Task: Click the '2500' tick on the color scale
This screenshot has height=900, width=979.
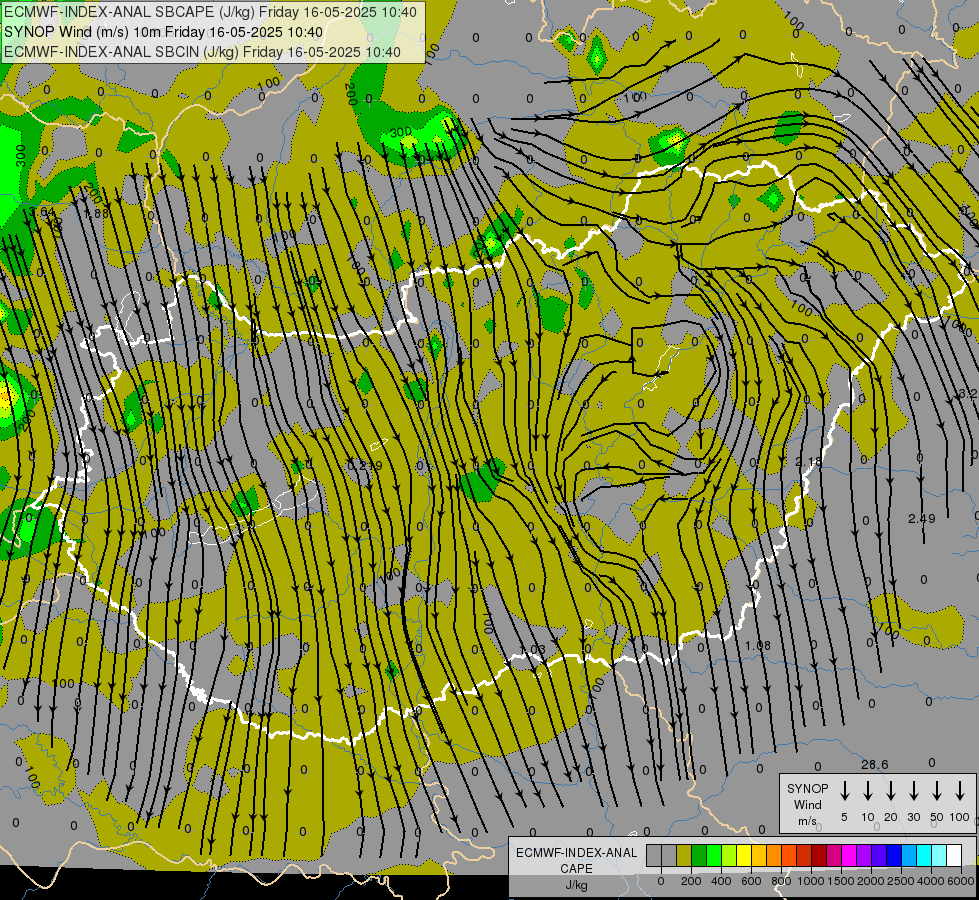Action: [901, 881]
